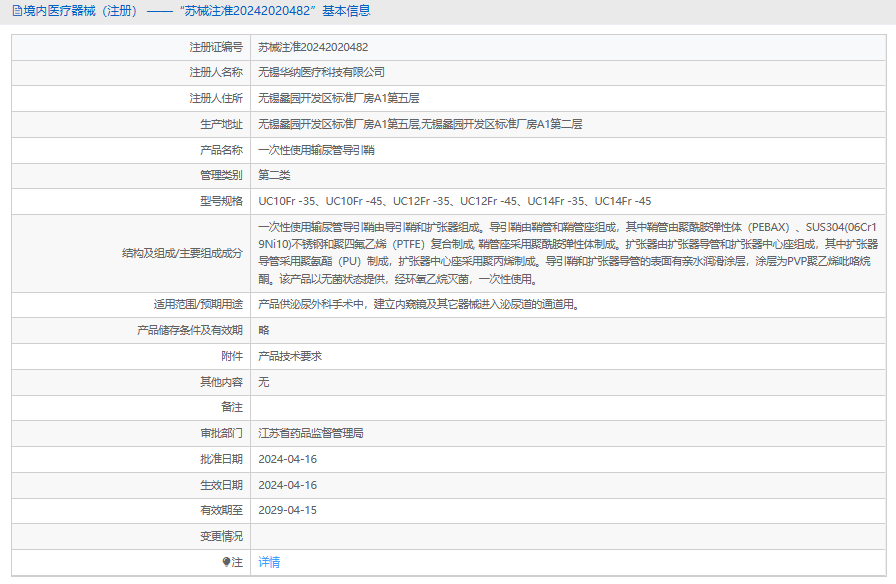Click the 结构及组成/主要组成成分 label
This screenshot has height=584, width=896.
[182, 253]
